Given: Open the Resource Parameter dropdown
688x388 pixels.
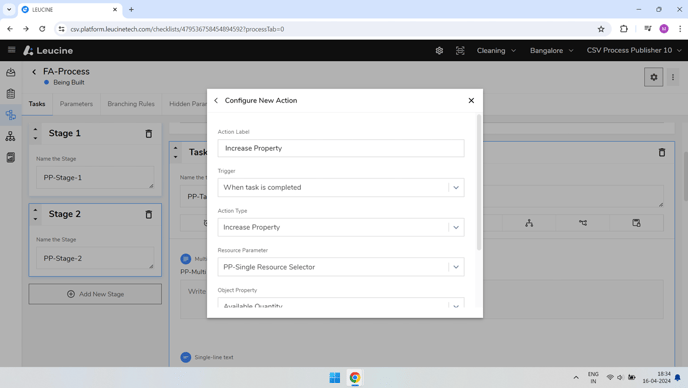Looking at the screenshot, I should 340,267.
